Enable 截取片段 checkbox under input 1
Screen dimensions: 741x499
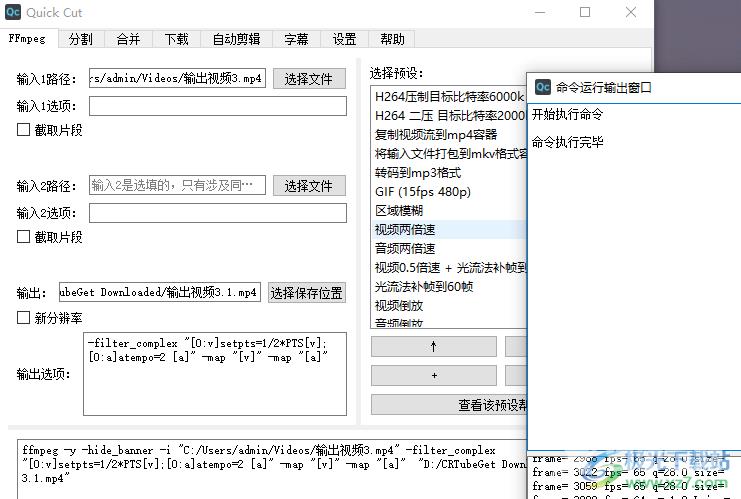(x=24, y=130)
